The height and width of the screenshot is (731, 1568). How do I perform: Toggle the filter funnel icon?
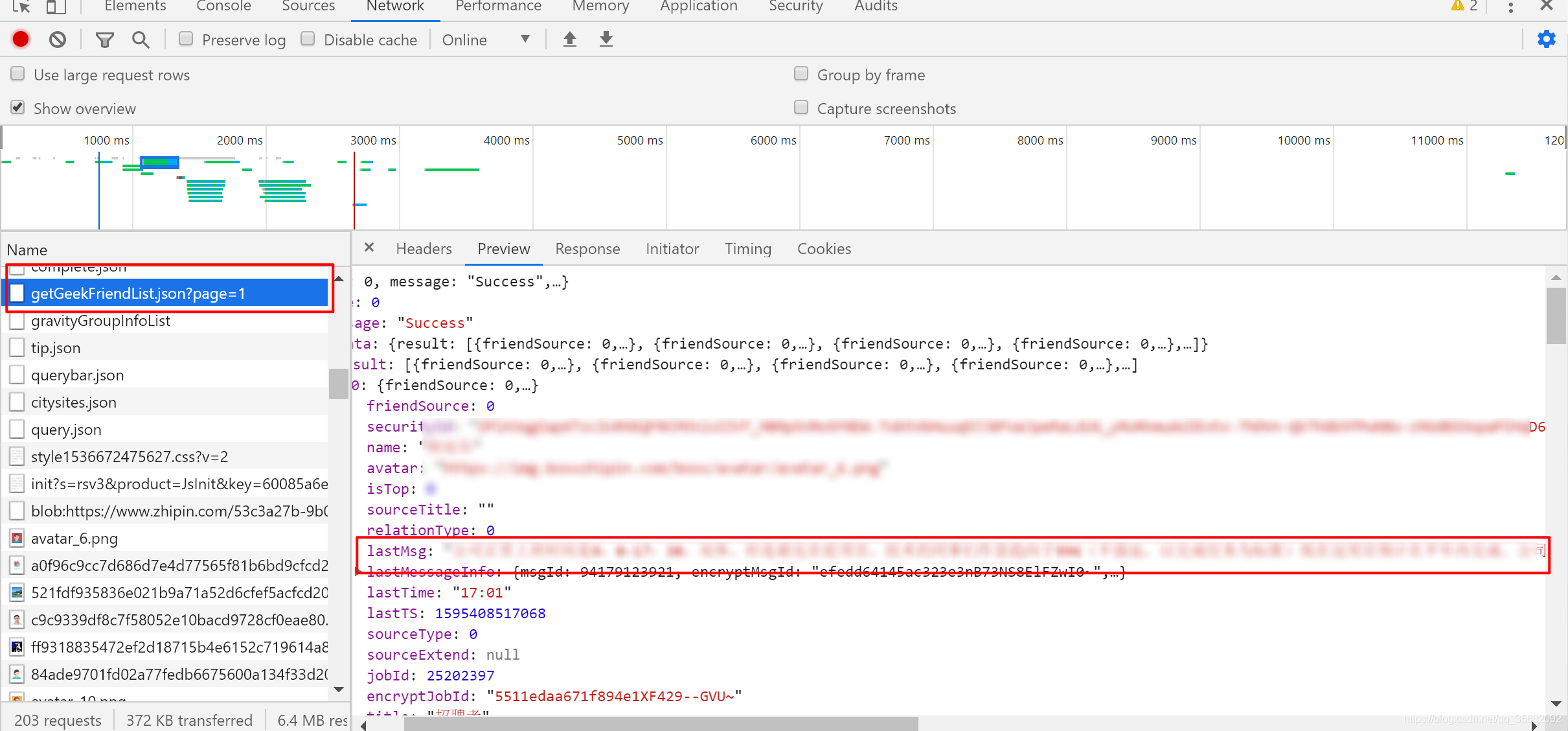pyautogui.click(x=104, y=40)
